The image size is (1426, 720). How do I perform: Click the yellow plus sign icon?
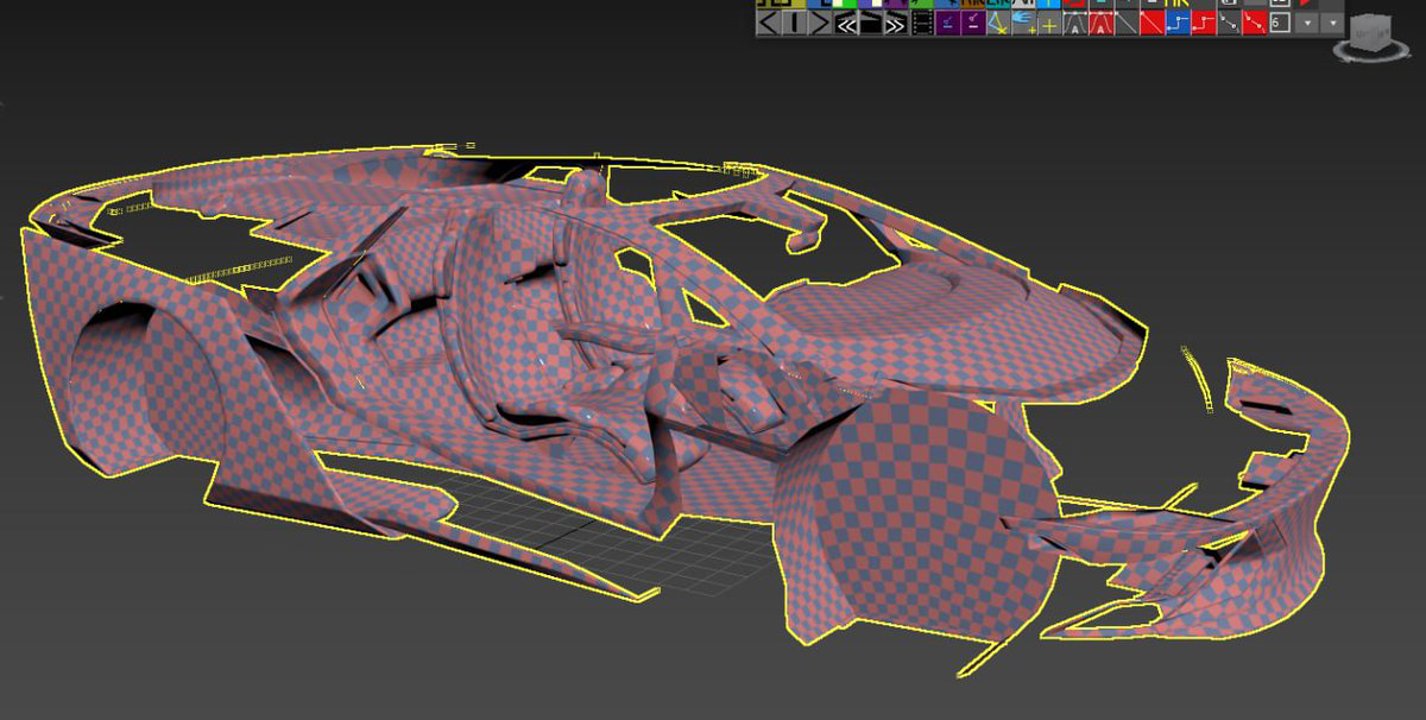[x=1049, y=24]
